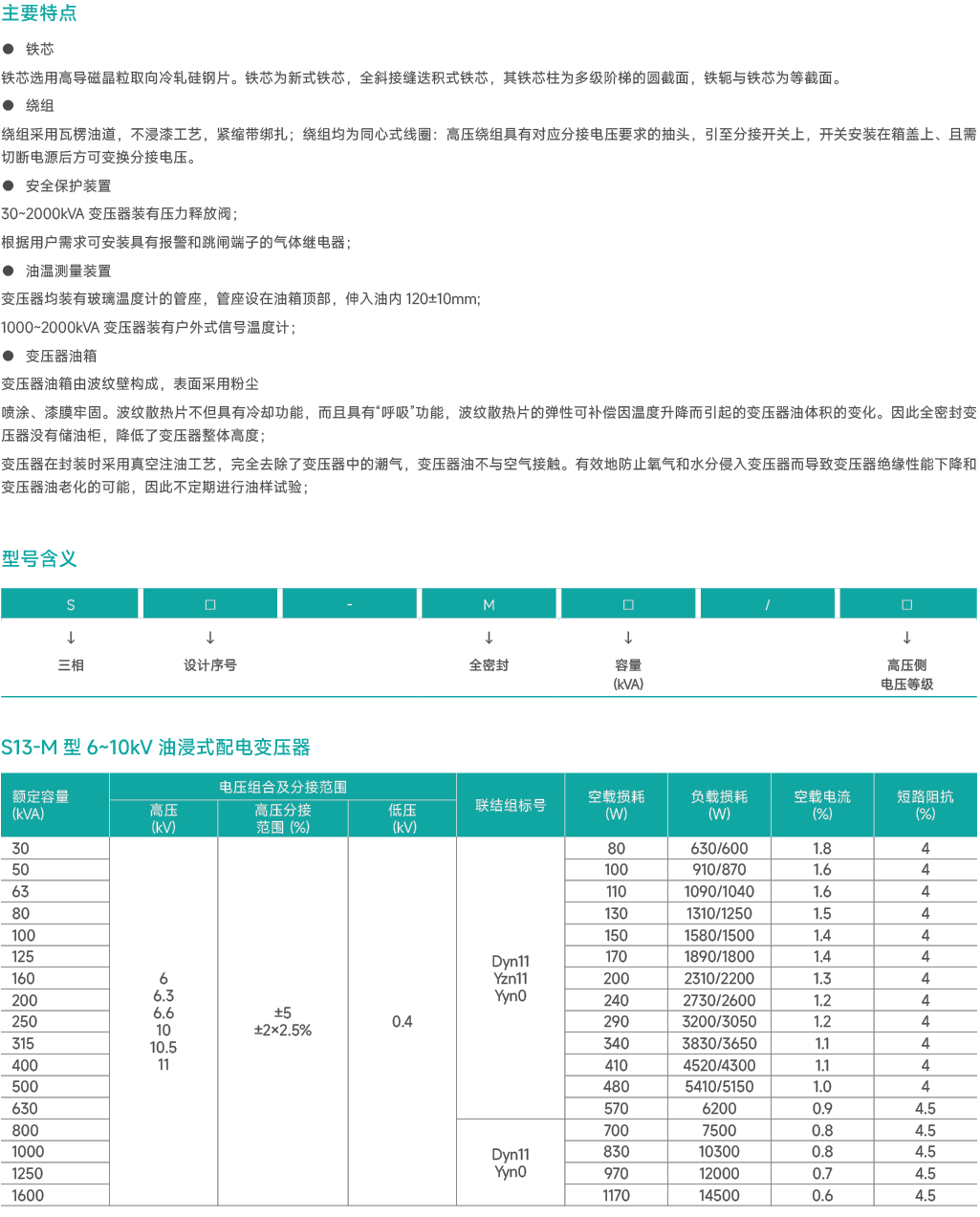Click the ±5 ±2×2.5% tap range cell
The image size is (980, 1217).
pyautogui.click(x=283, y=1021)
